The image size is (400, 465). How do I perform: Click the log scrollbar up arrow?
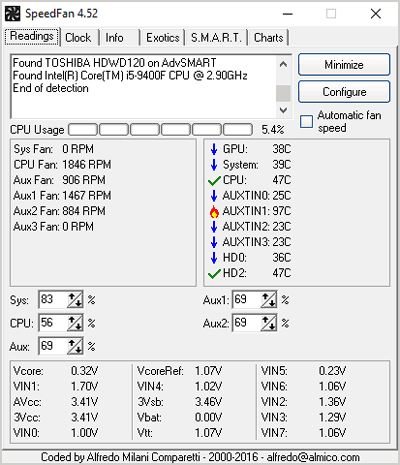[283, 64]
